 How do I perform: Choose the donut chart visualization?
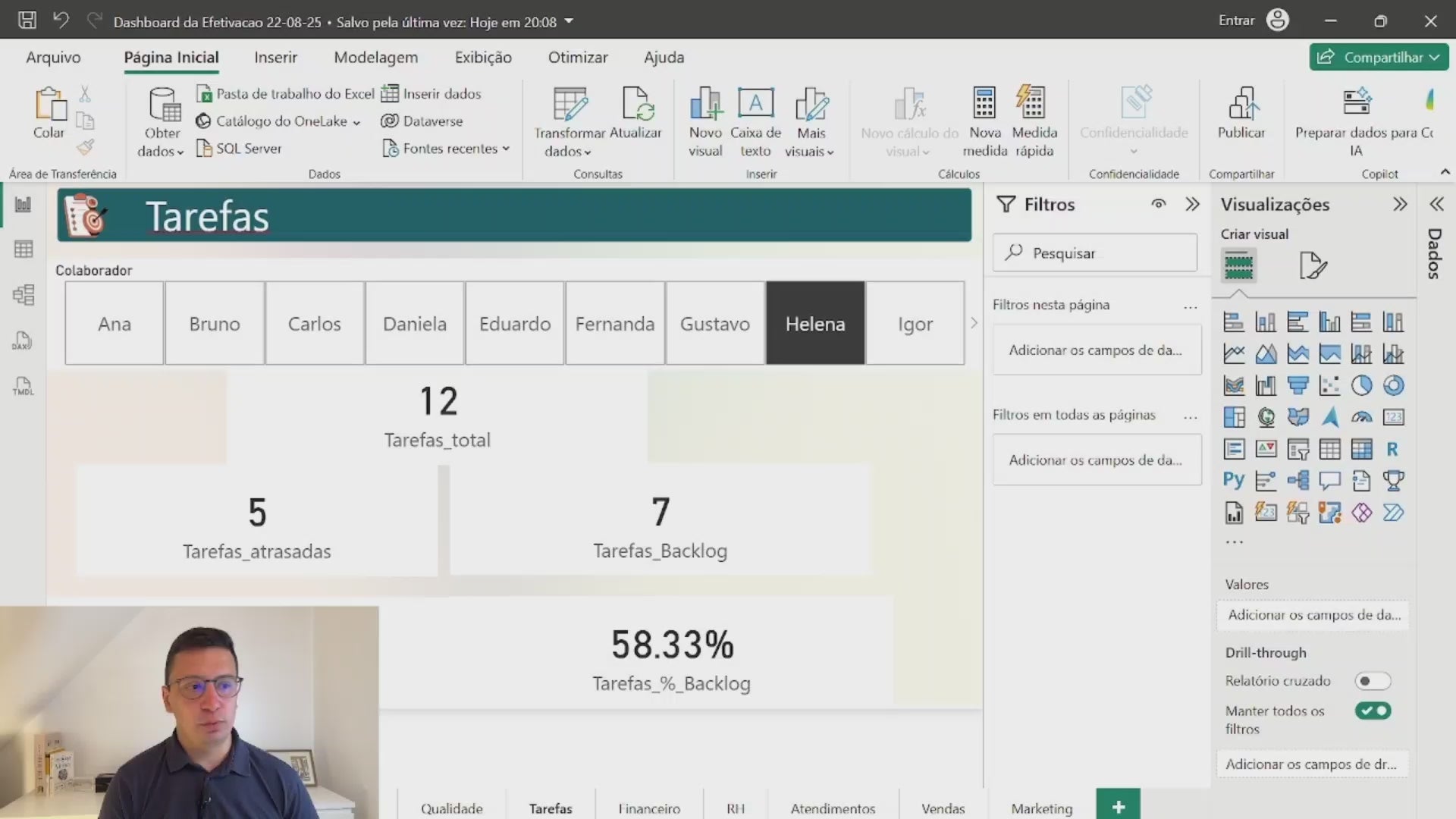point(1393,386)
